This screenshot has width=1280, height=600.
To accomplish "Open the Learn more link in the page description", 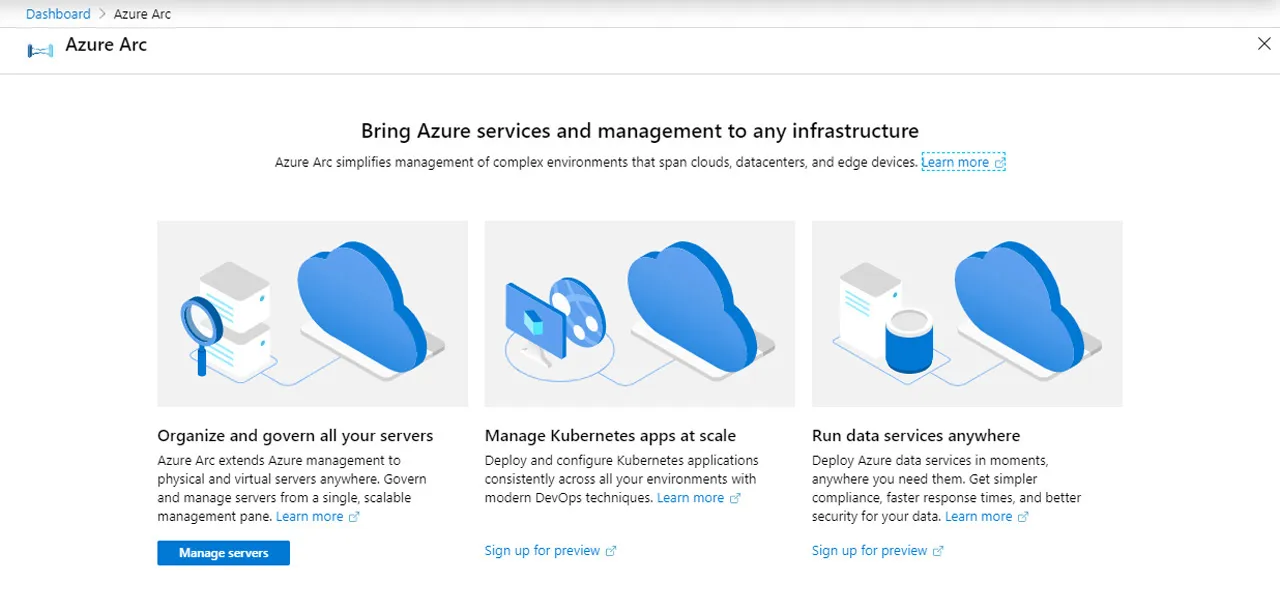I will point(956,161).
